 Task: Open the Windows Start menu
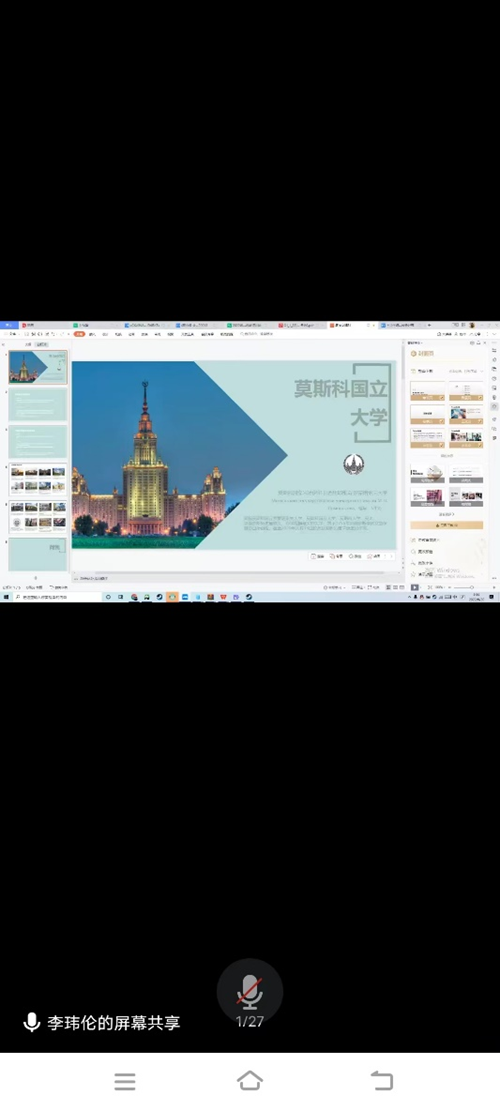click(x=6, y=597)
